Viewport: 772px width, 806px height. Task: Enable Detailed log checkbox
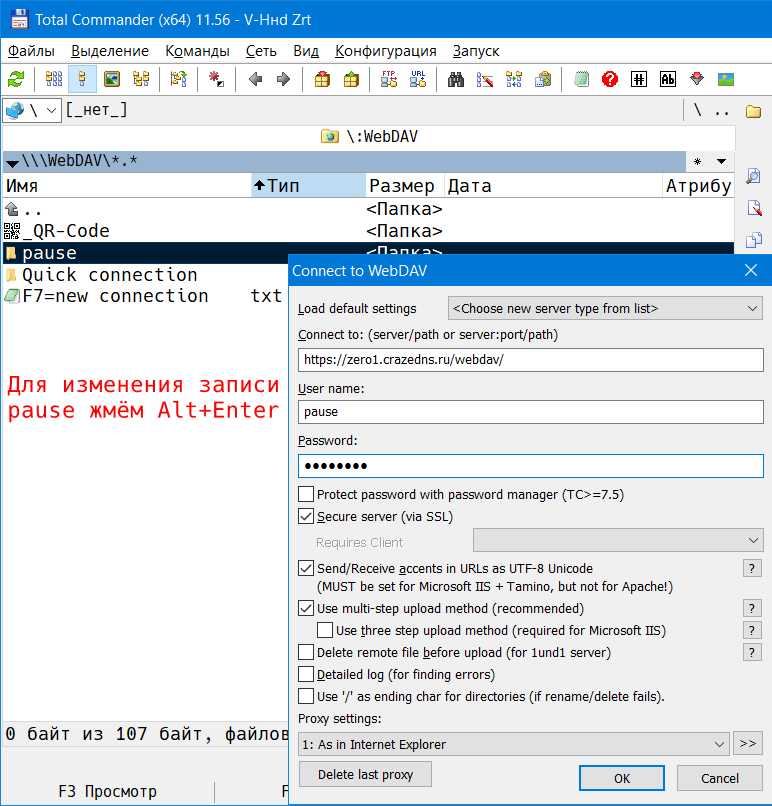tap(306, 675)
